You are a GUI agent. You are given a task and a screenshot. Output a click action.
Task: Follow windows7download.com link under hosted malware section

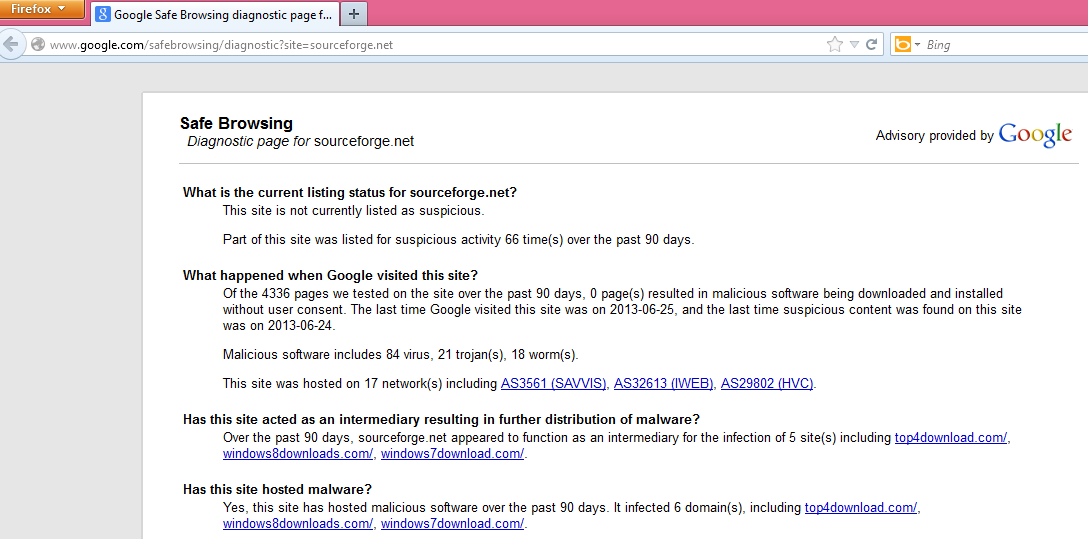[452, 524]
